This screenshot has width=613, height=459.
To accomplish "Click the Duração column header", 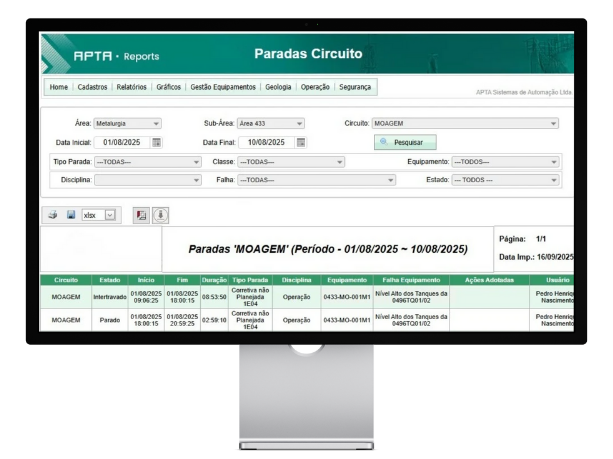I will [214, 280].
